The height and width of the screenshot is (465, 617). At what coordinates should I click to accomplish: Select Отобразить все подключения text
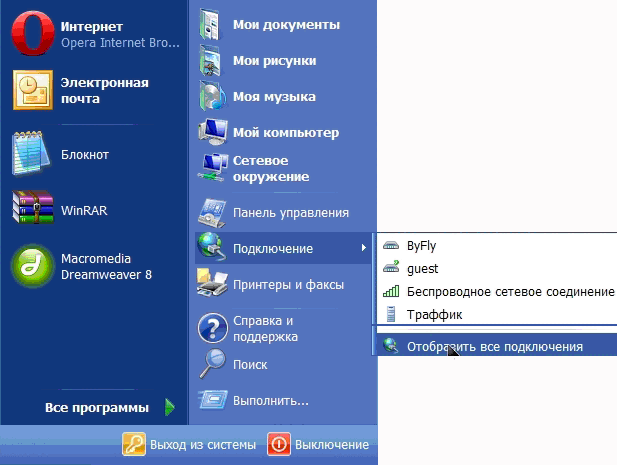(495, 347)
